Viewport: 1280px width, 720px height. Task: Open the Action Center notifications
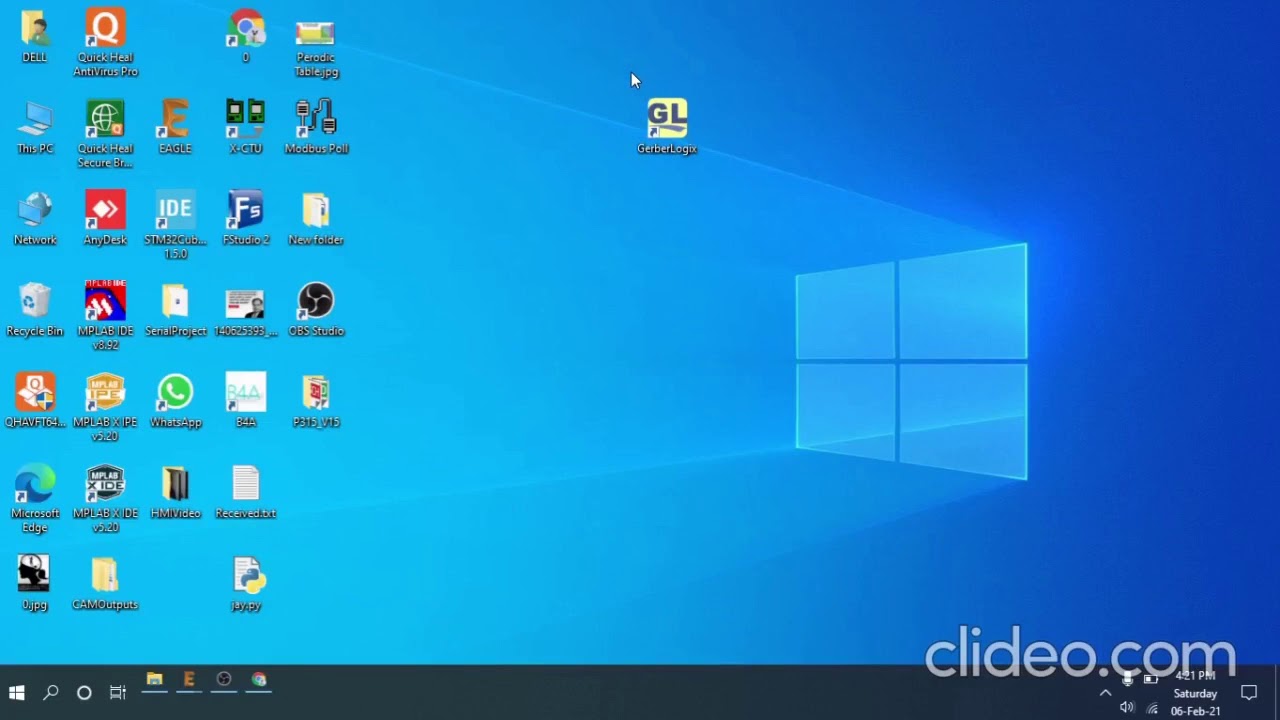(x=1249, y=692)
